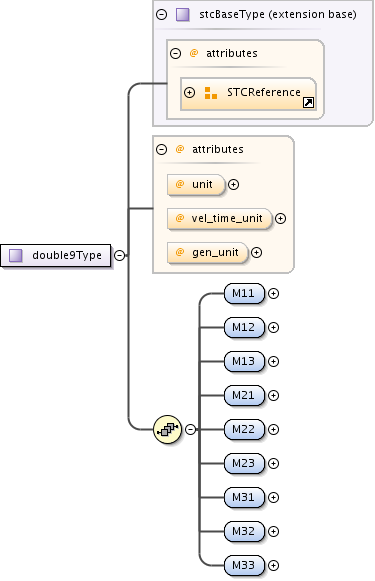Click the purple double9Type type icon

tap(15, 255)
